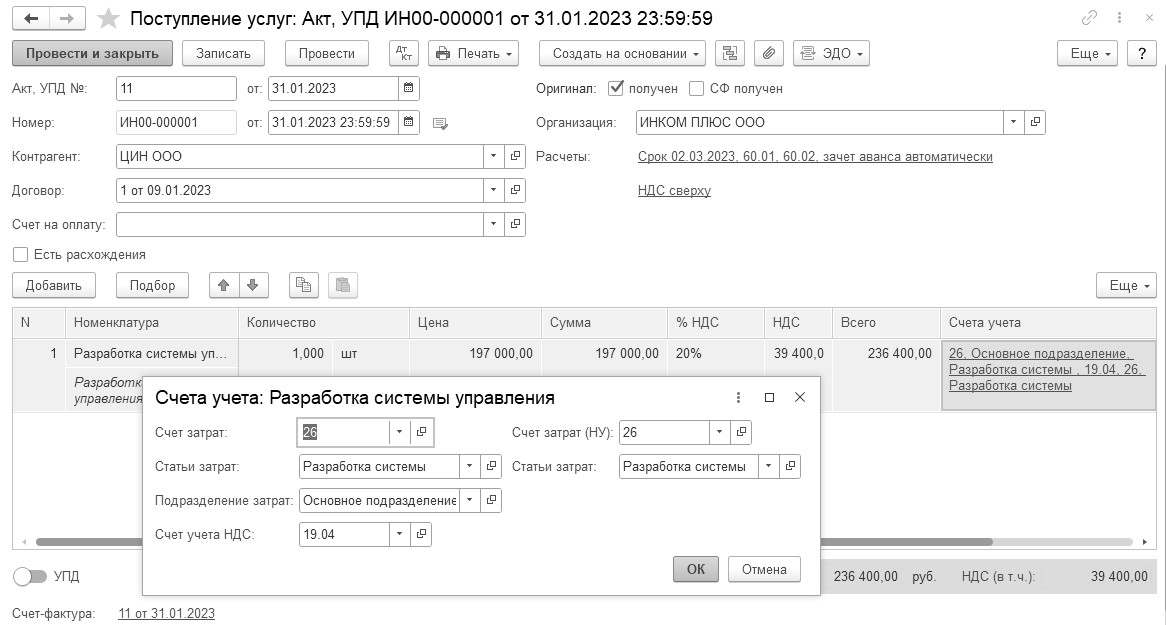Screen dimensions: 1166x625
Task: Click Провести button
Action: point(326,54)
